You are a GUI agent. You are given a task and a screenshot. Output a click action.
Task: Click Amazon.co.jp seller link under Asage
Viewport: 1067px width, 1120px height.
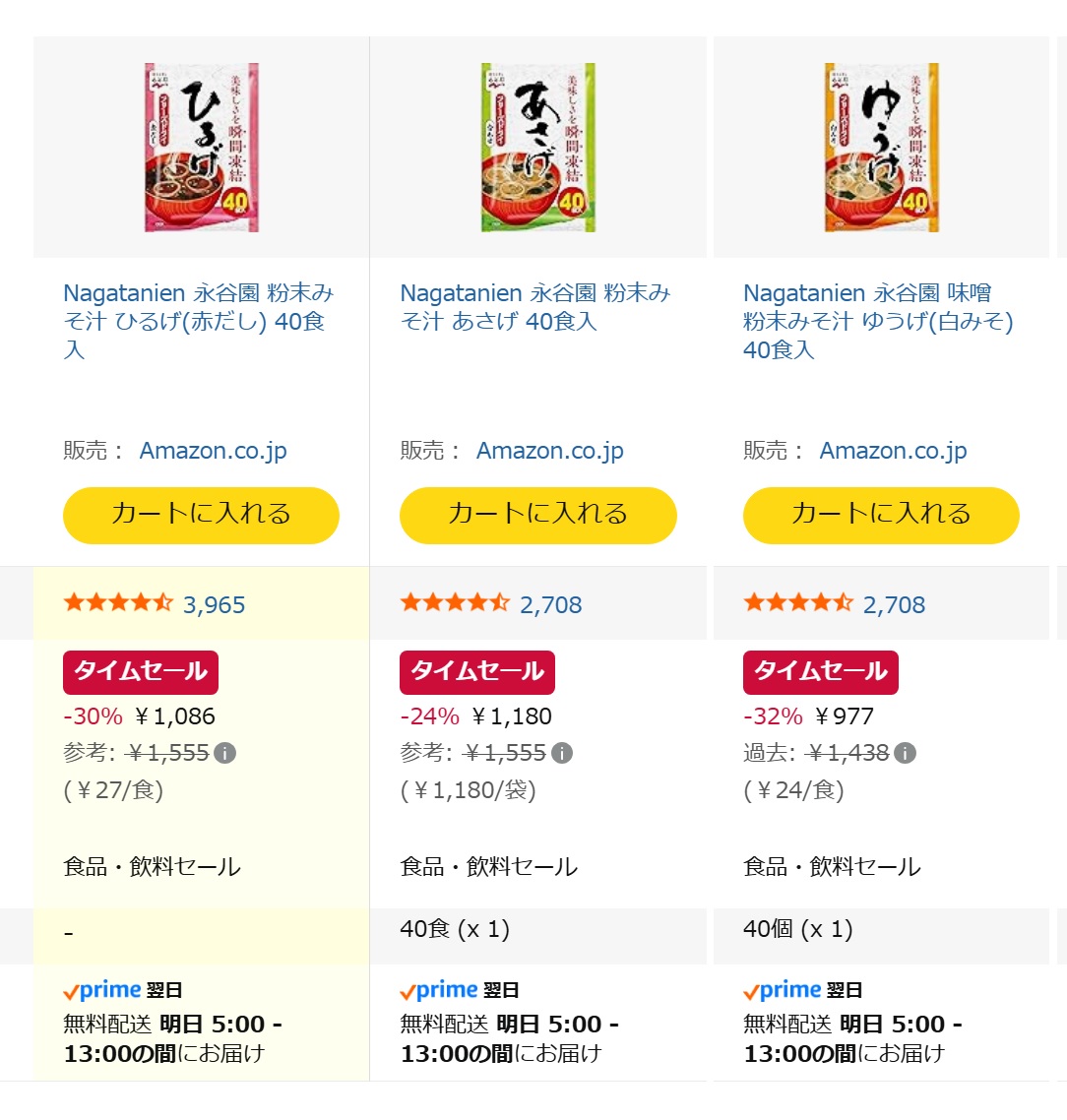tap(550, 451)
